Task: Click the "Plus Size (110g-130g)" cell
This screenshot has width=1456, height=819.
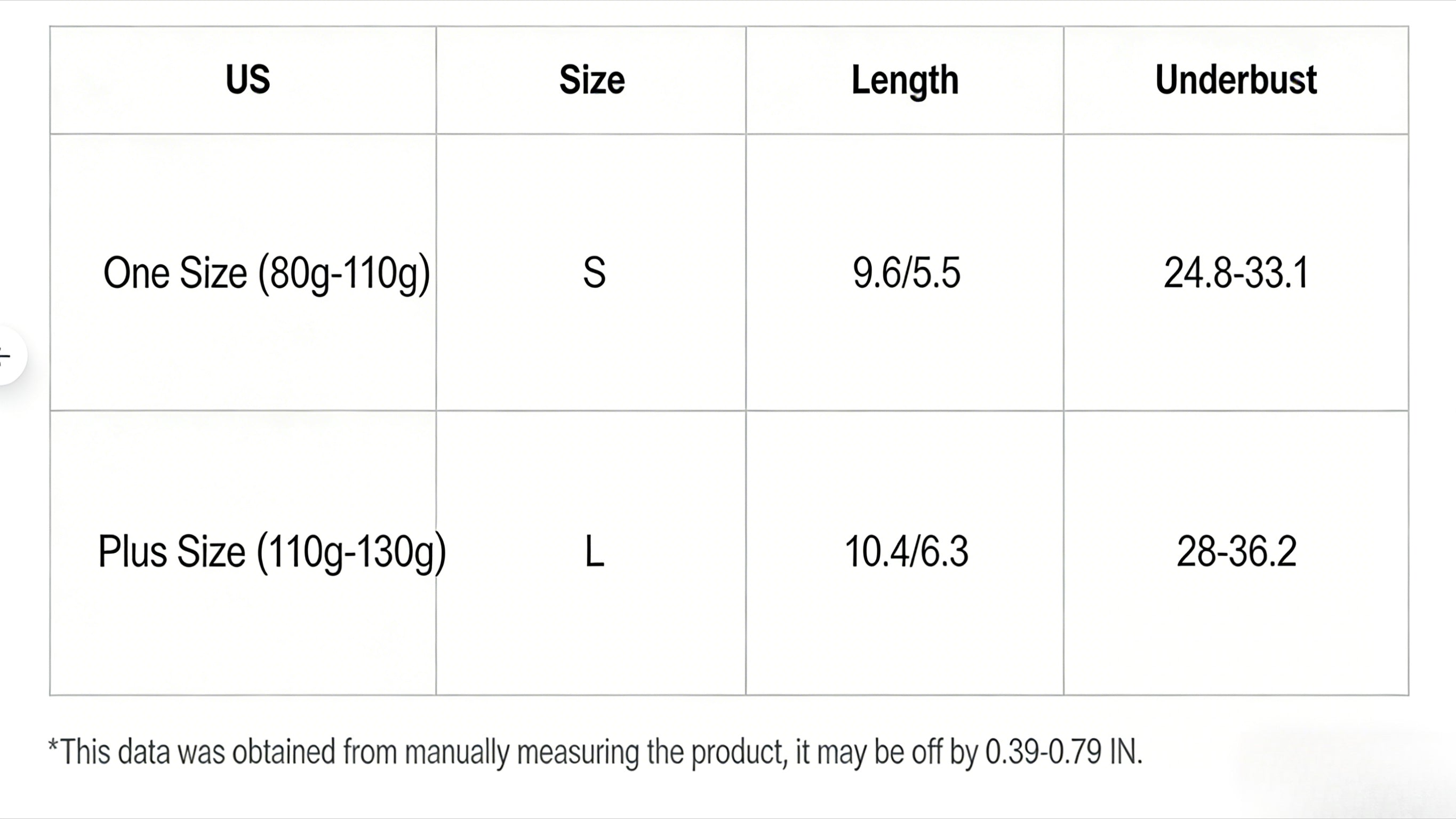Action: (x=272, y=552)
